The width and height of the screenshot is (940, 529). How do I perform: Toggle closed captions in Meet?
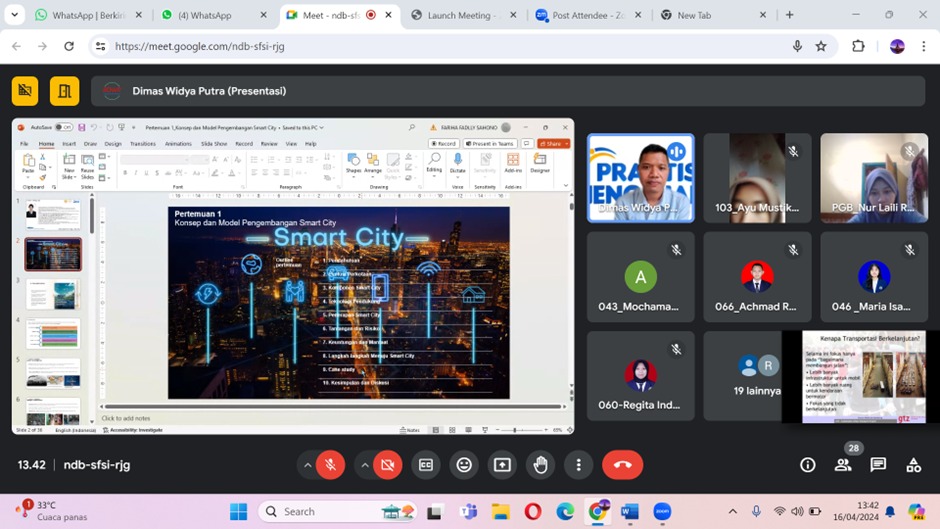coord(426,465)
